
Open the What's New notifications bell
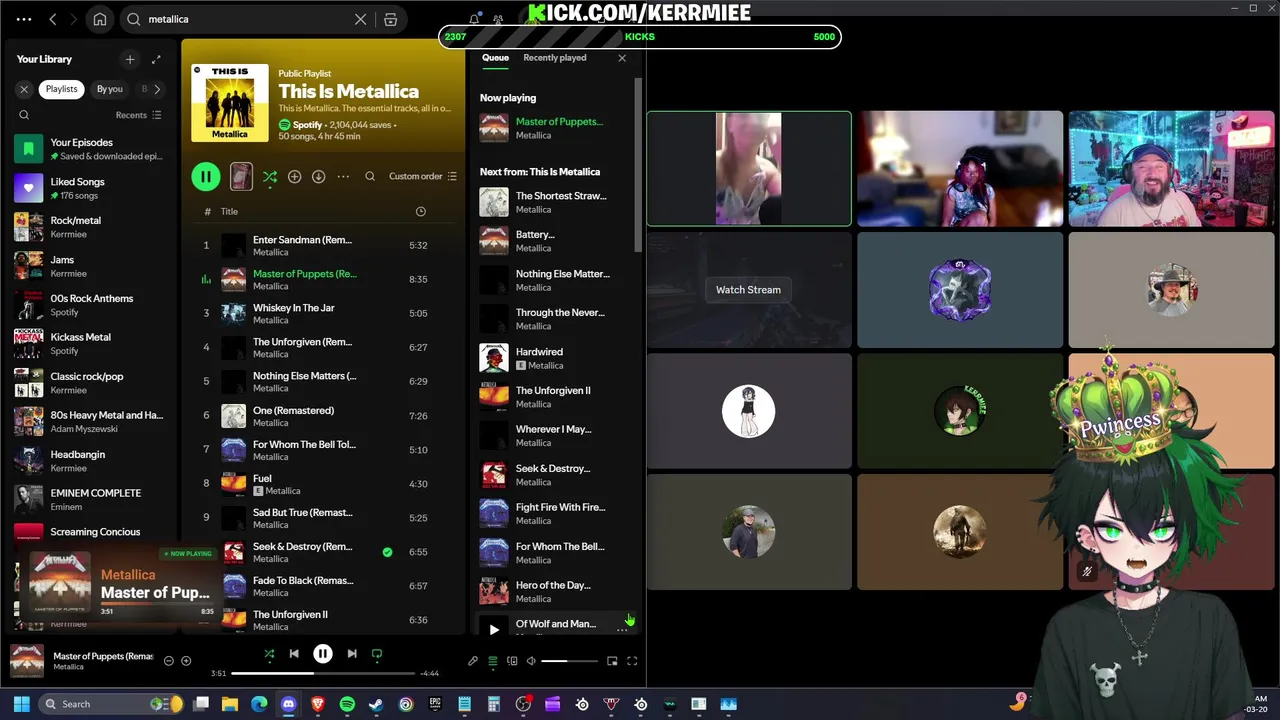[474, 19]
